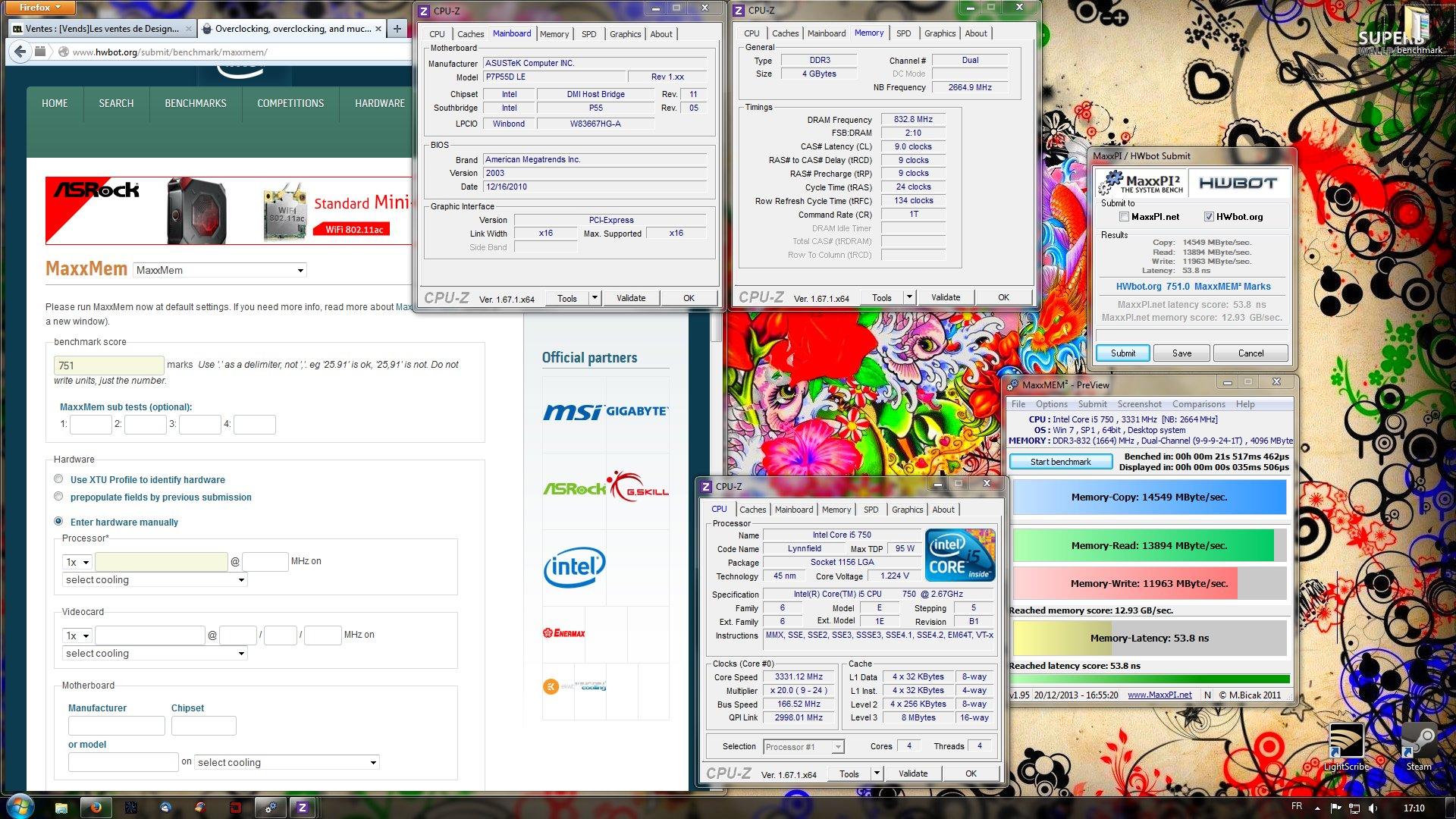Click the 'Start benchmark' button
Screen dimensions: 1456x819
(1060, 462)
